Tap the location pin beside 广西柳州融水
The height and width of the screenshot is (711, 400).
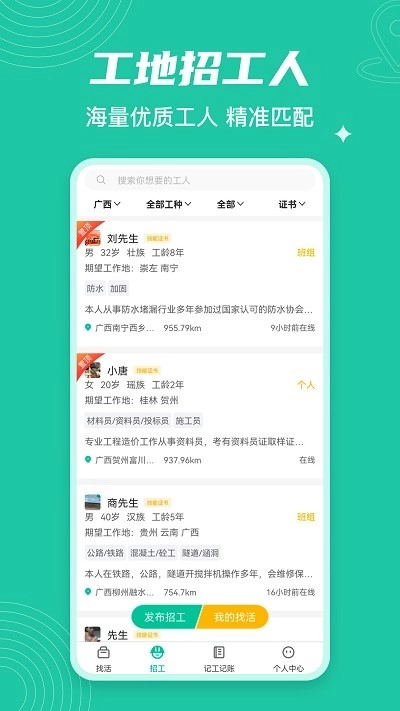(x=88, y=592)
